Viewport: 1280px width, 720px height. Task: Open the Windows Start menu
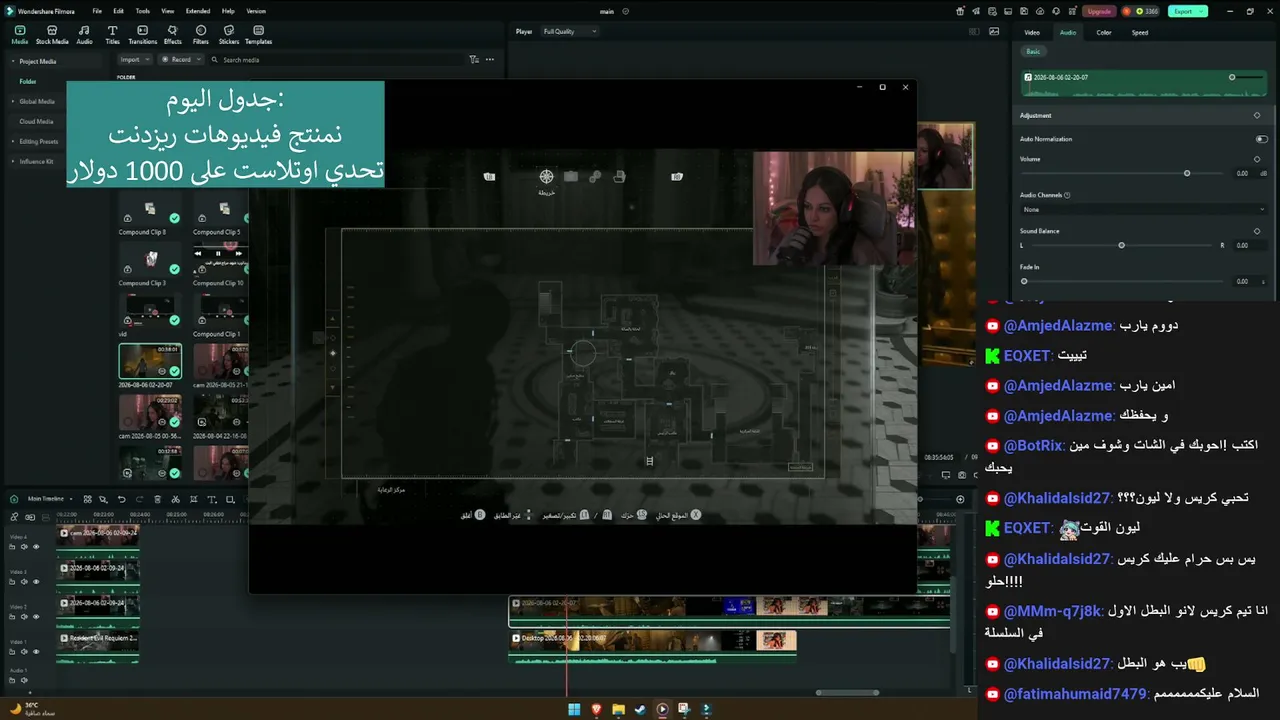point(574,709)
